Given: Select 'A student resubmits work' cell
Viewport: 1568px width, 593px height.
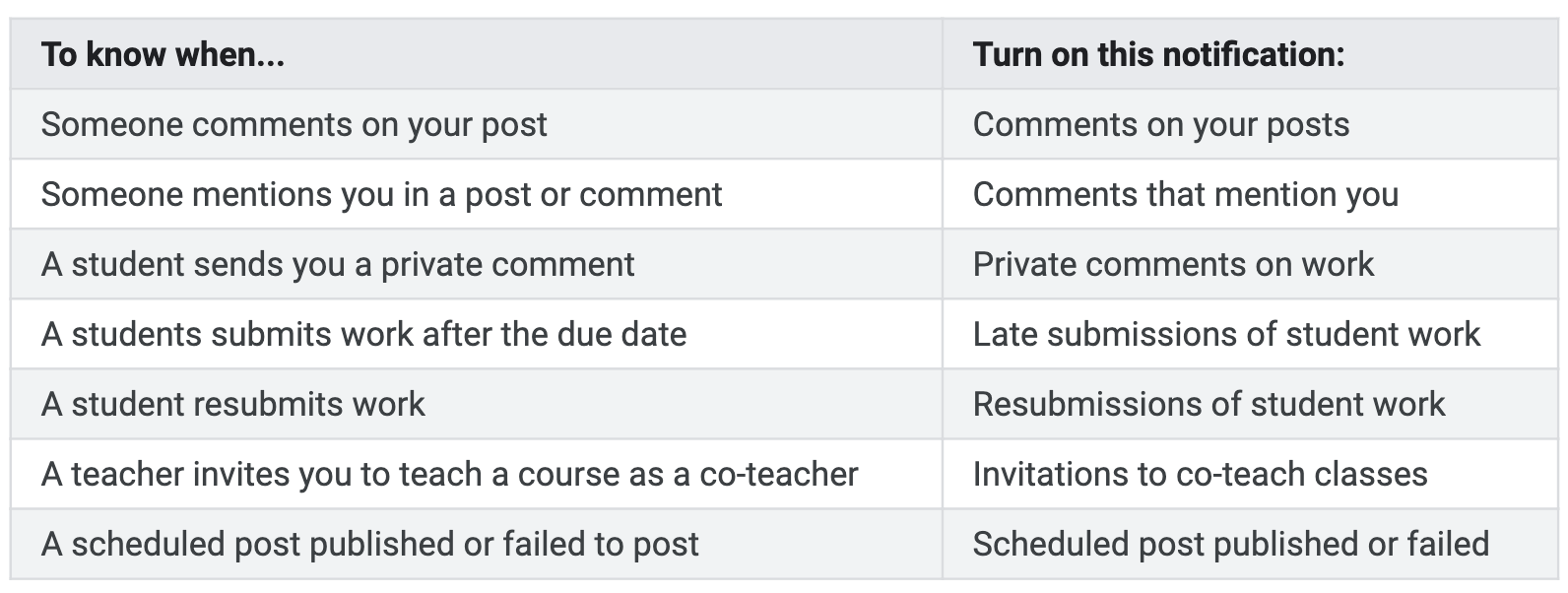Looking at the screenshot, I should pos(233,405).
